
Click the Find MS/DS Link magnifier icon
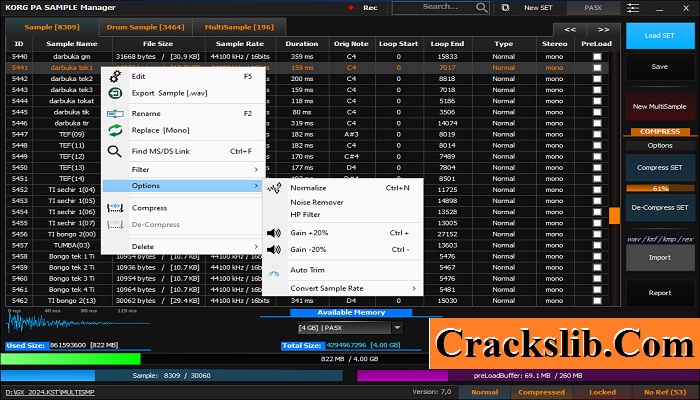[115, 151]
